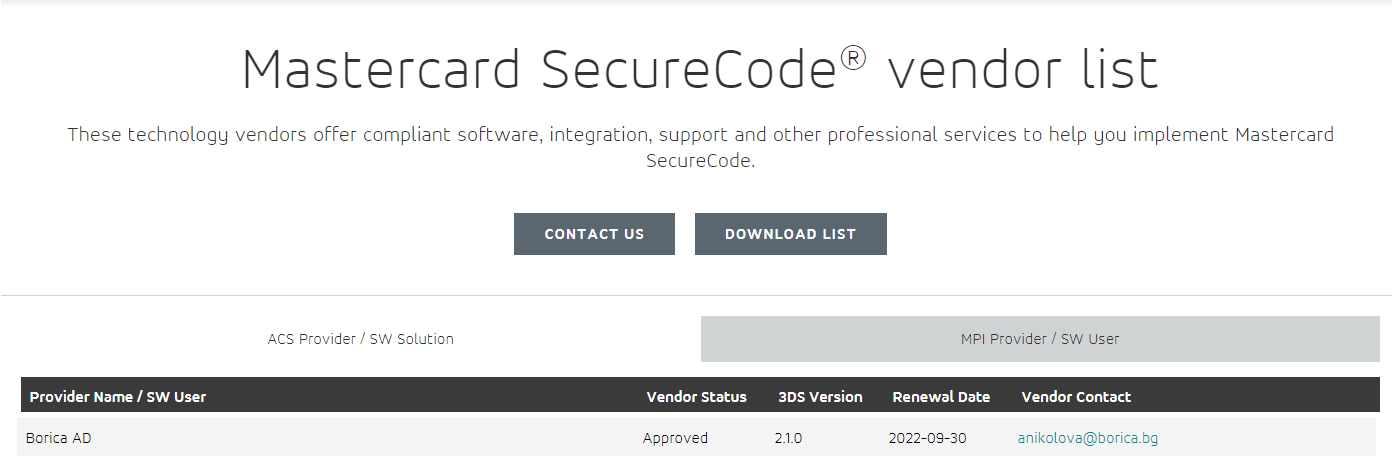This screenshot has height=456, width=1392.
Task: Click the DOWNLOAD LIST button
Action: click(x=790, y=234)
